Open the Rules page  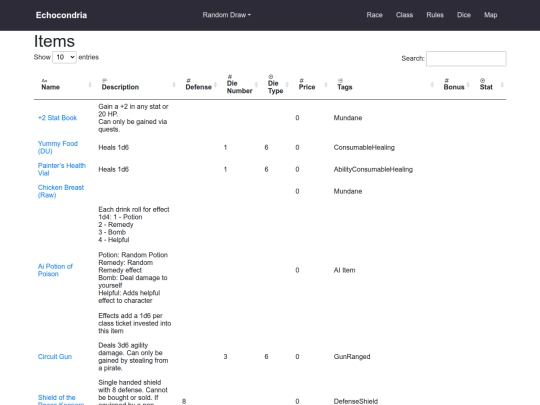coord(435,15)
